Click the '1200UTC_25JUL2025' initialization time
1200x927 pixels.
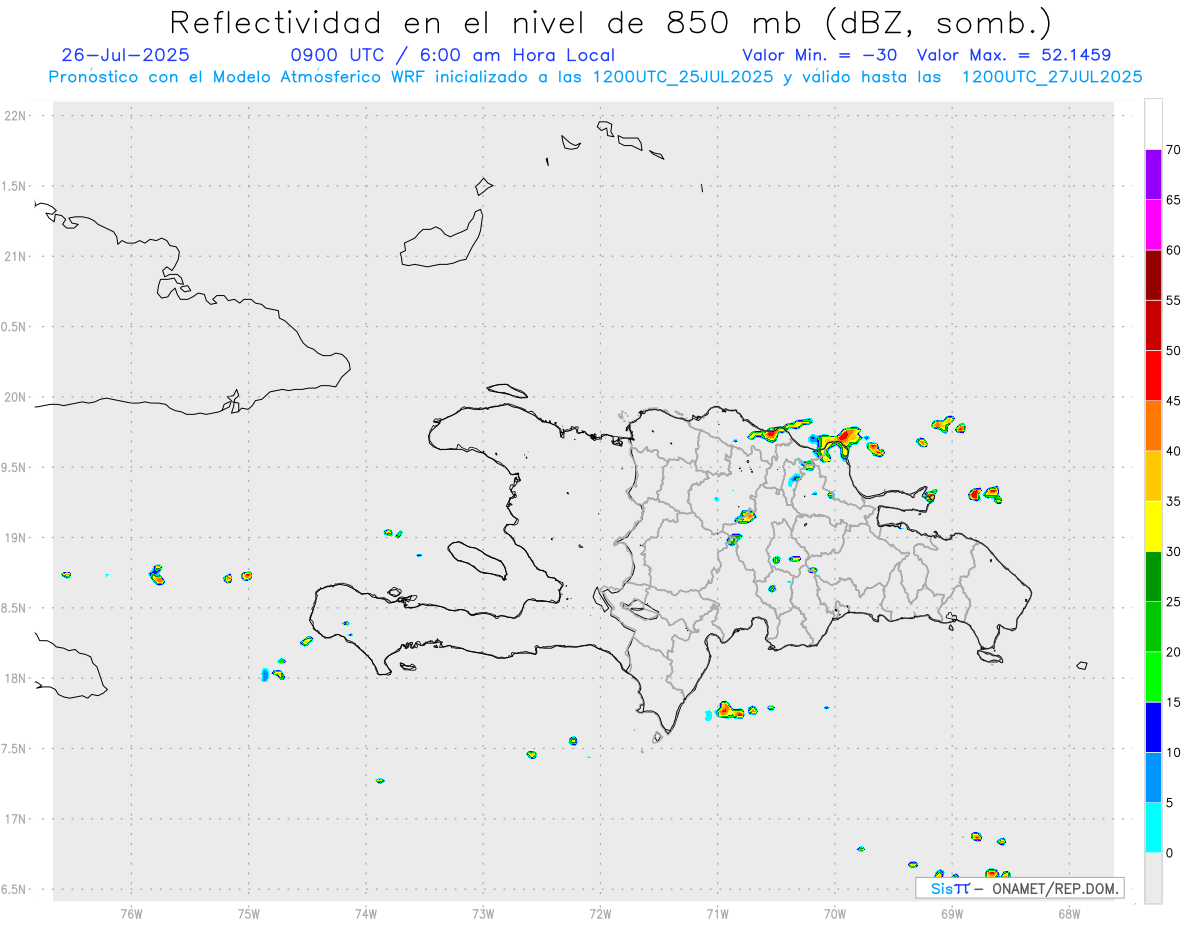click(x=683, y=77)
